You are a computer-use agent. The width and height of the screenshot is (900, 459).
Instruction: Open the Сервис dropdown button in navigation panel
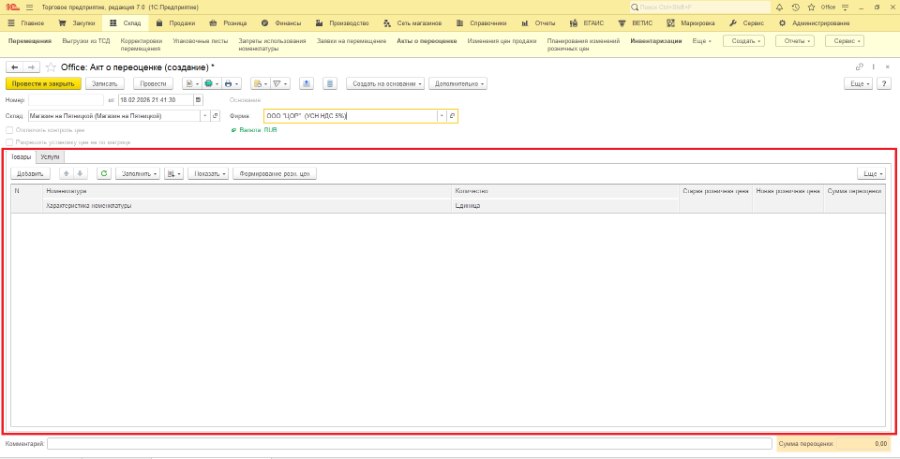[x=845, y=41]
